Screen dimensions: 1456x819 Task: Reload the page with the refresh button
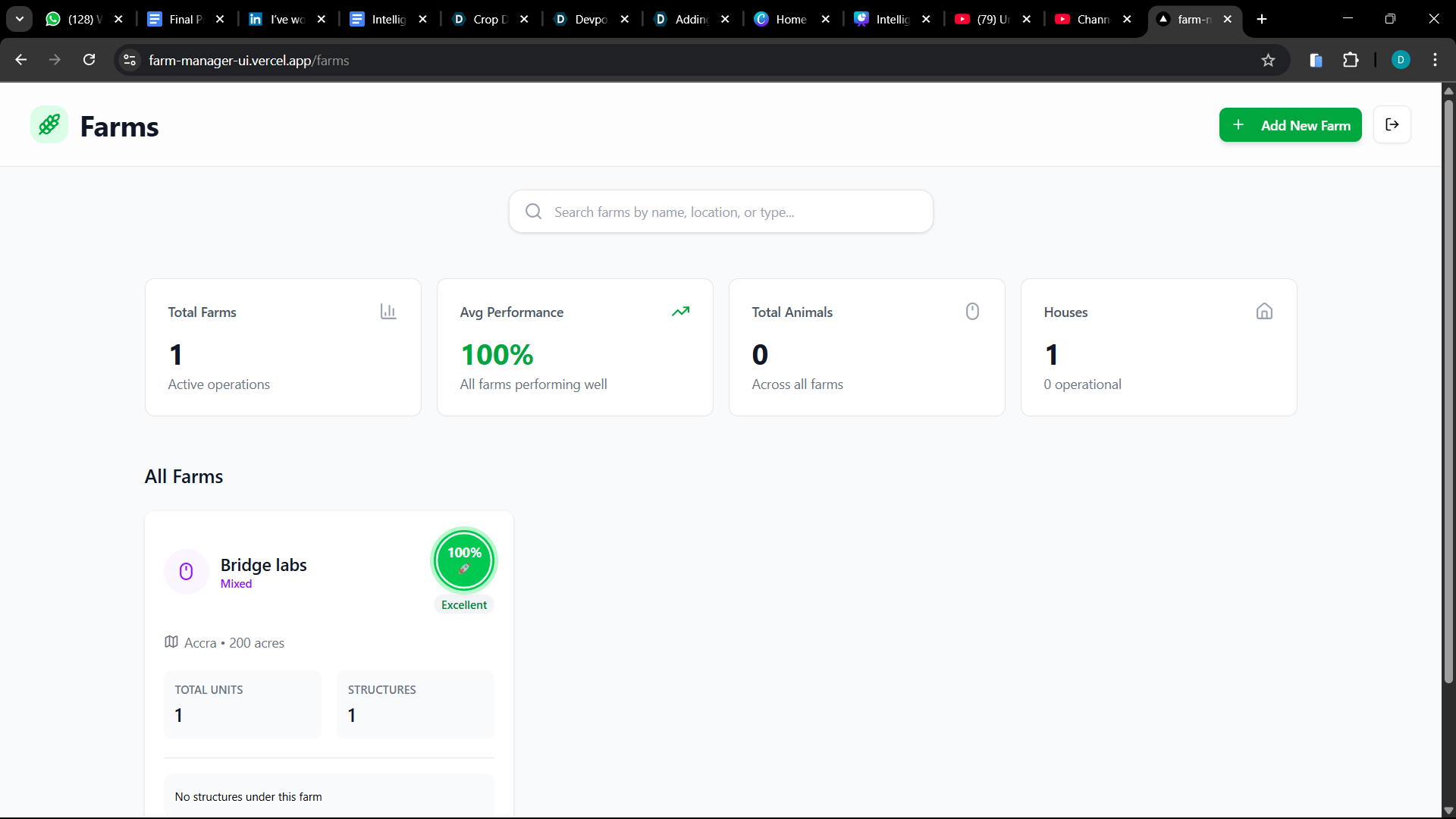pos(89,60)
